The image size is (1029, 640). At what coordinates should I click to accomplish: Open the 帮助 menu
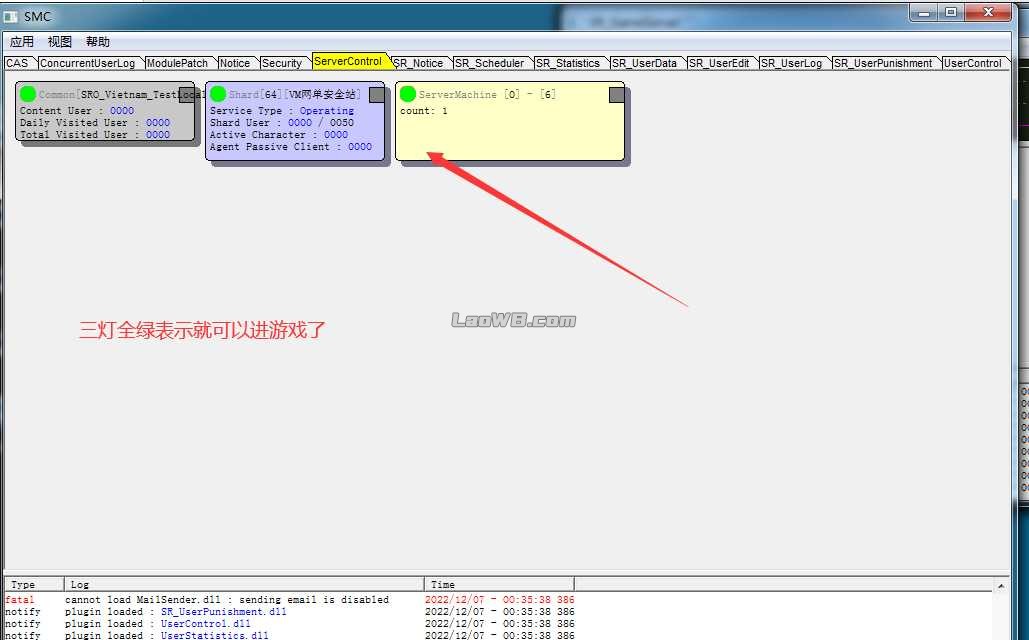(98, 42)
